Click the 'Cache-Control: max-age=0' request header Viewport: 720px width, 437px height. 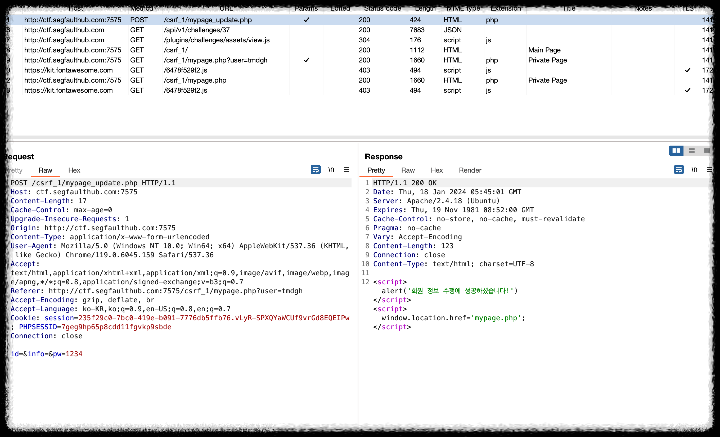tap(61, 210)
